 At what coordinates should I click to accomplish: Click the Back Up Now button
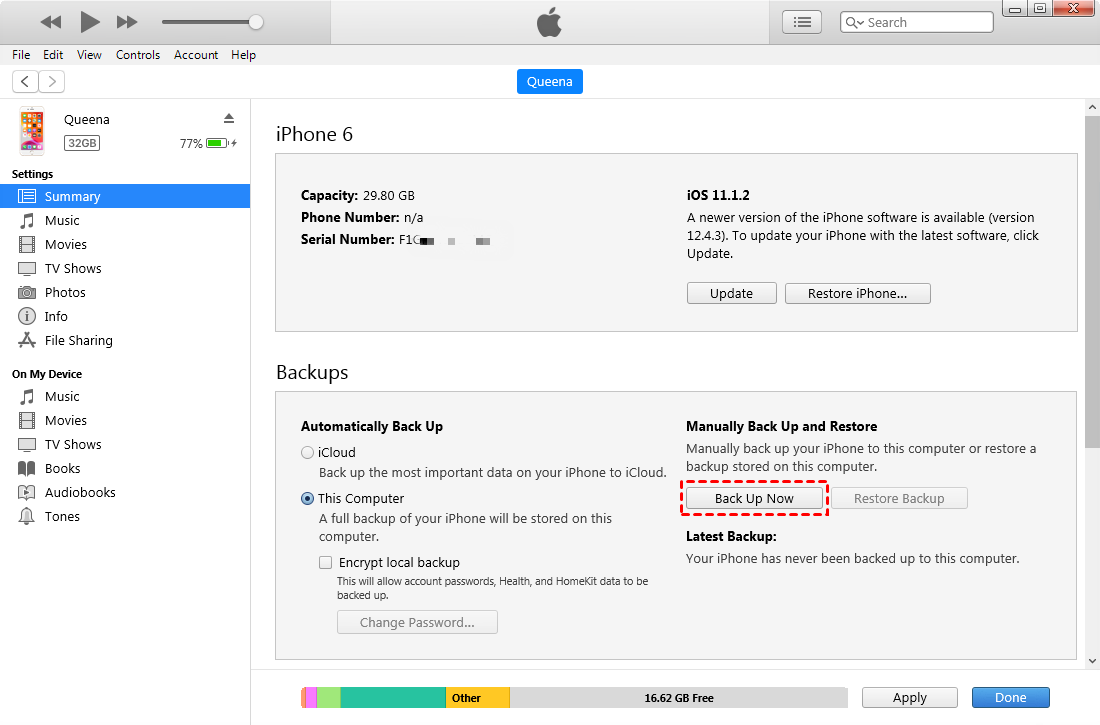click(754, 497)
